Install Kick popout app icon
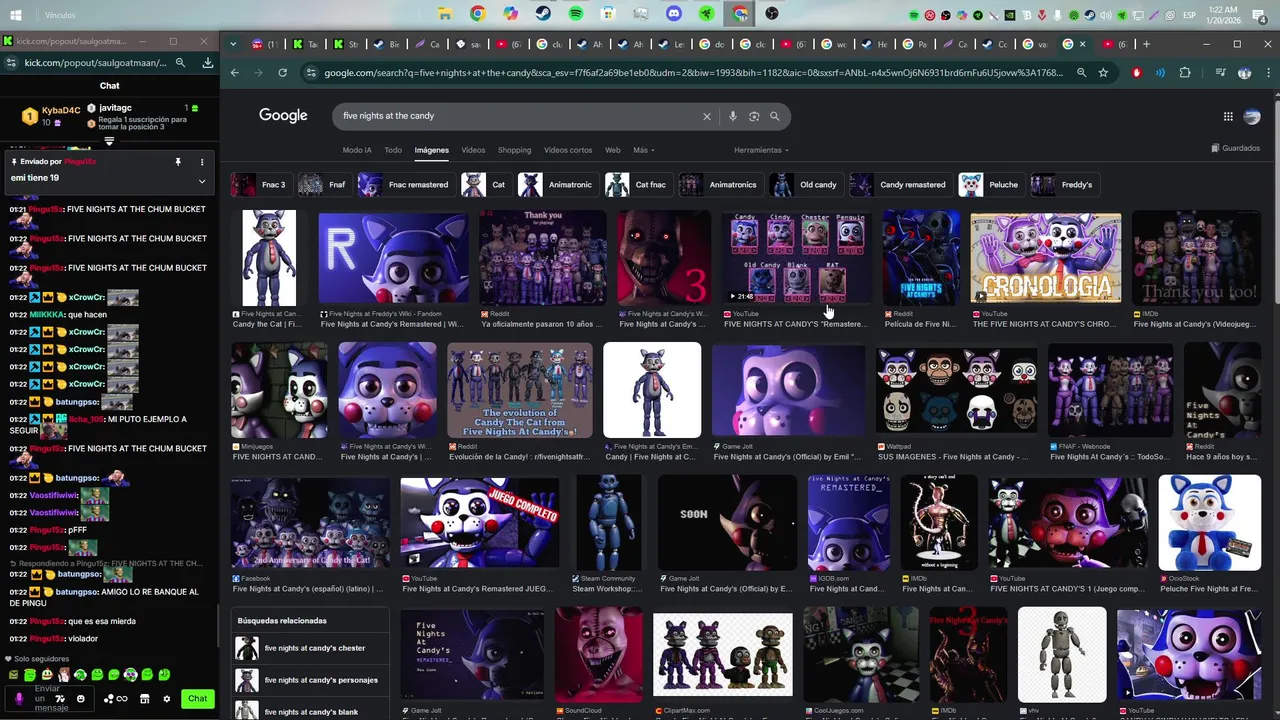The width and height of the screenshot is (1280, 720). (208, 63)
